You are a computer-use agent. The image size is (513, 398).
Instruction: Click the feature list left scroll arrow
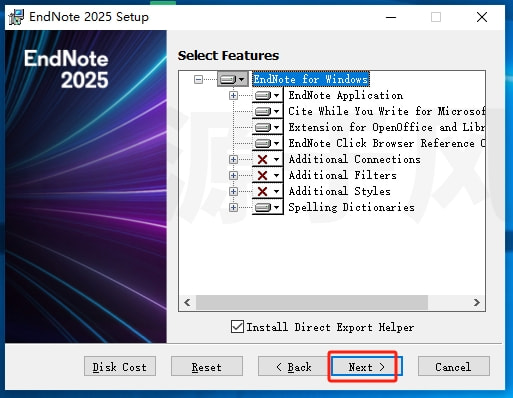pyautogui.click(x=187, y=302)
